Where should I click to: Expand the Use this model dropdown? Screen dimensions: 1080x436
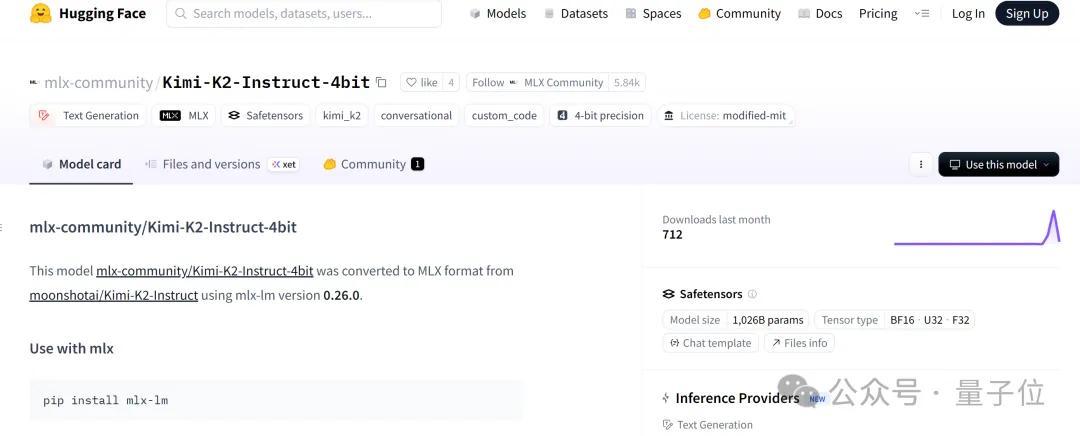999,165
